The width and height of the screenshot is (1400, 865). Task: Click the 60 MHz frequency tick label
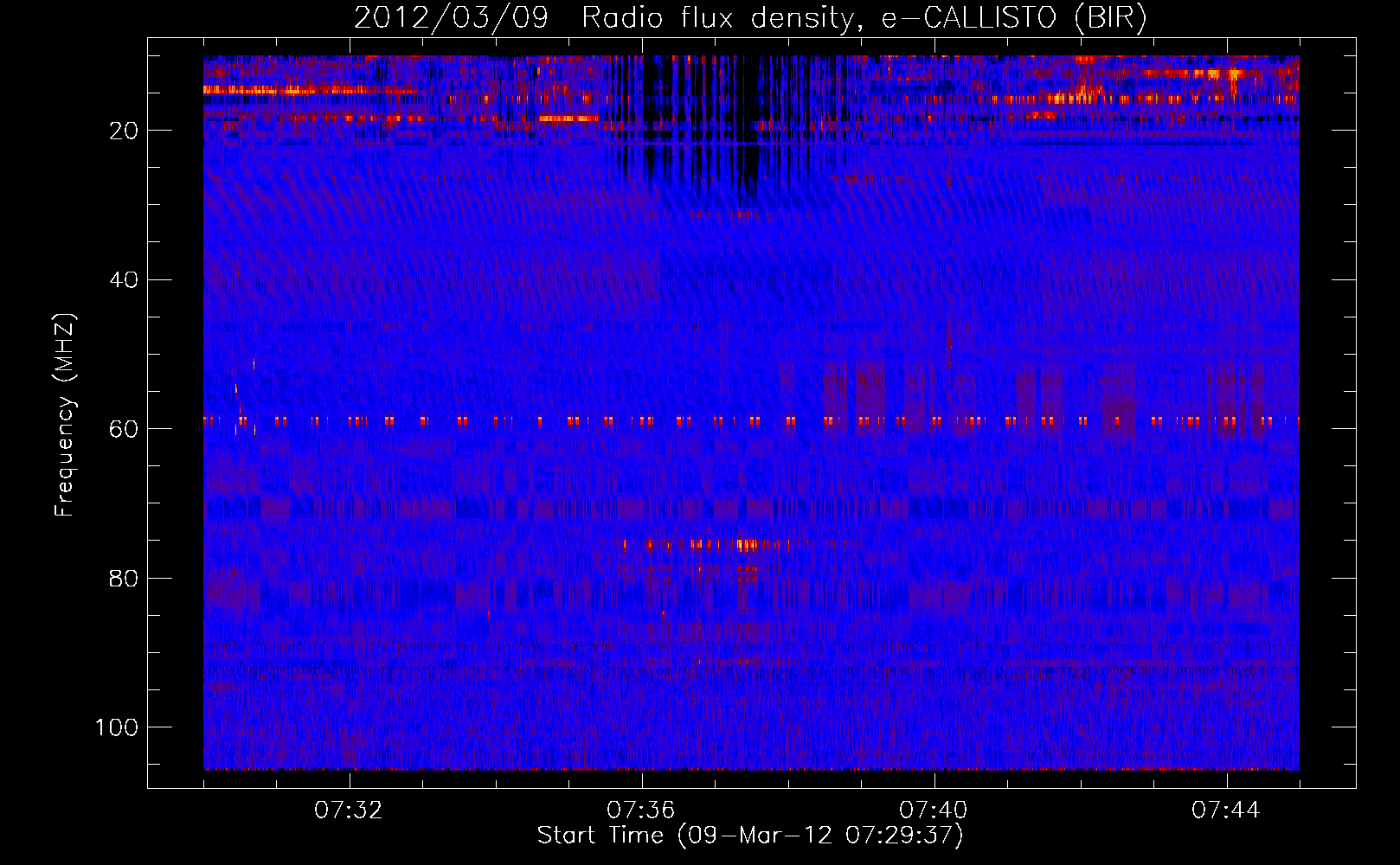[125, 429]
